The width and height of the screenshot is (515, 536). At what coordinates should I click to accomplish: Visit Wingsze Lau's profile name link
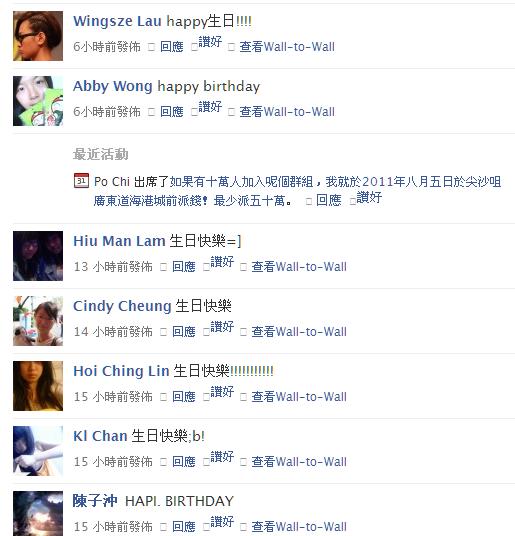[117, 21]
